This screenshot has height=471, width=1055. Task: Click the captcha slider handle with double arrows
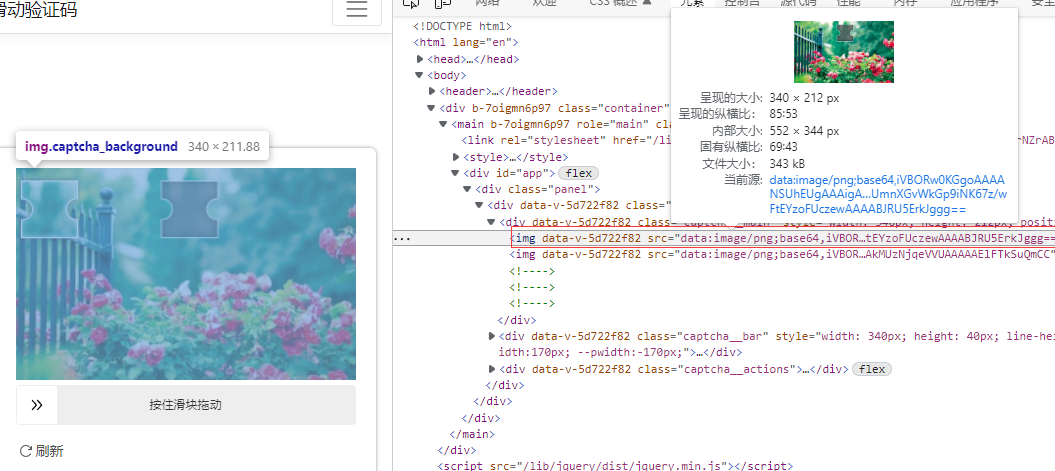[x=37, y=405]
